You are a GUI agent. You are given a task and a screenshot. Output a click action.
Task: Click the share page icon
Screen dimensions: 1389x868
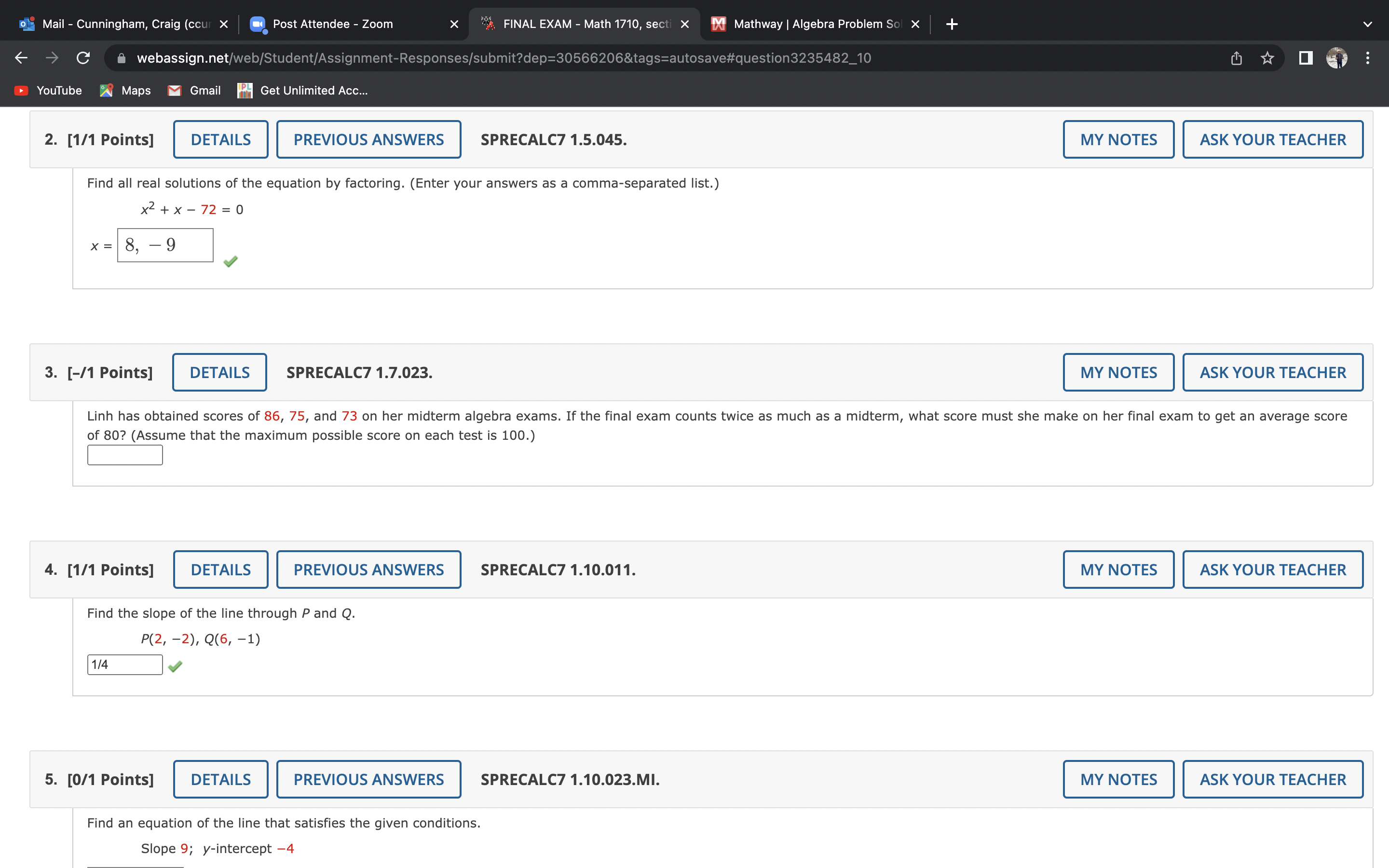[x=1236, y=58]
